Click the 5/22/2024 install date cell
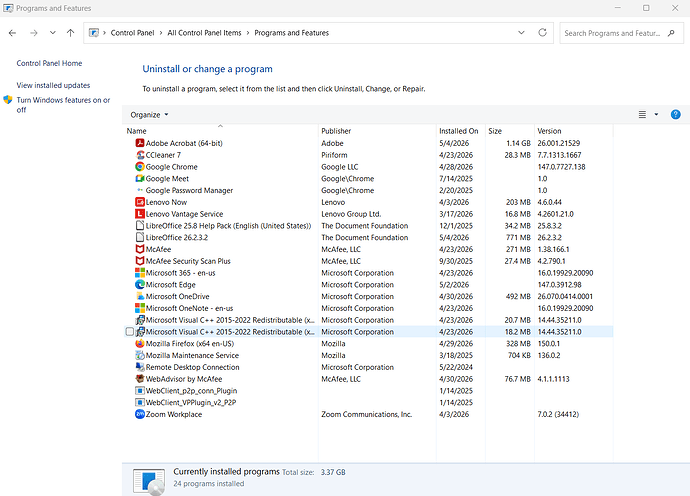690x496 pixels. pyautogui.click(x=456, y=367)
